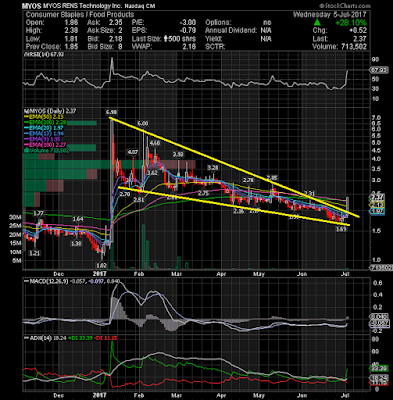Click the 6.98 peak price label
393x400 pixels.
tap(111, 112)
